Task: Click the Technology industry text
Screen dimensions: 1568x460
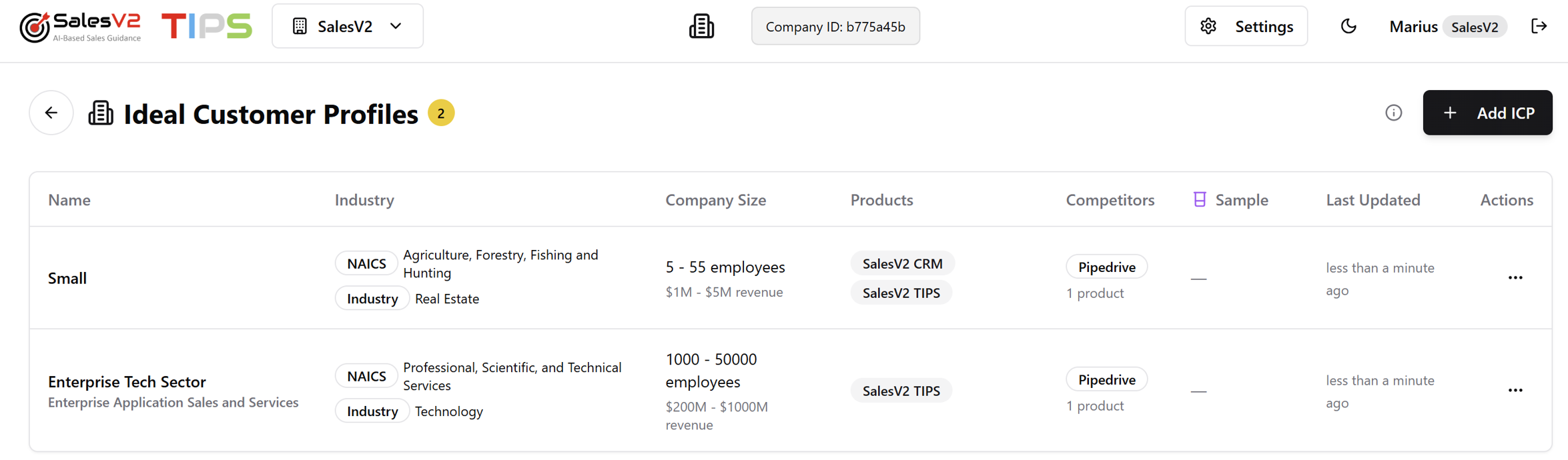Action: point(448,411)
